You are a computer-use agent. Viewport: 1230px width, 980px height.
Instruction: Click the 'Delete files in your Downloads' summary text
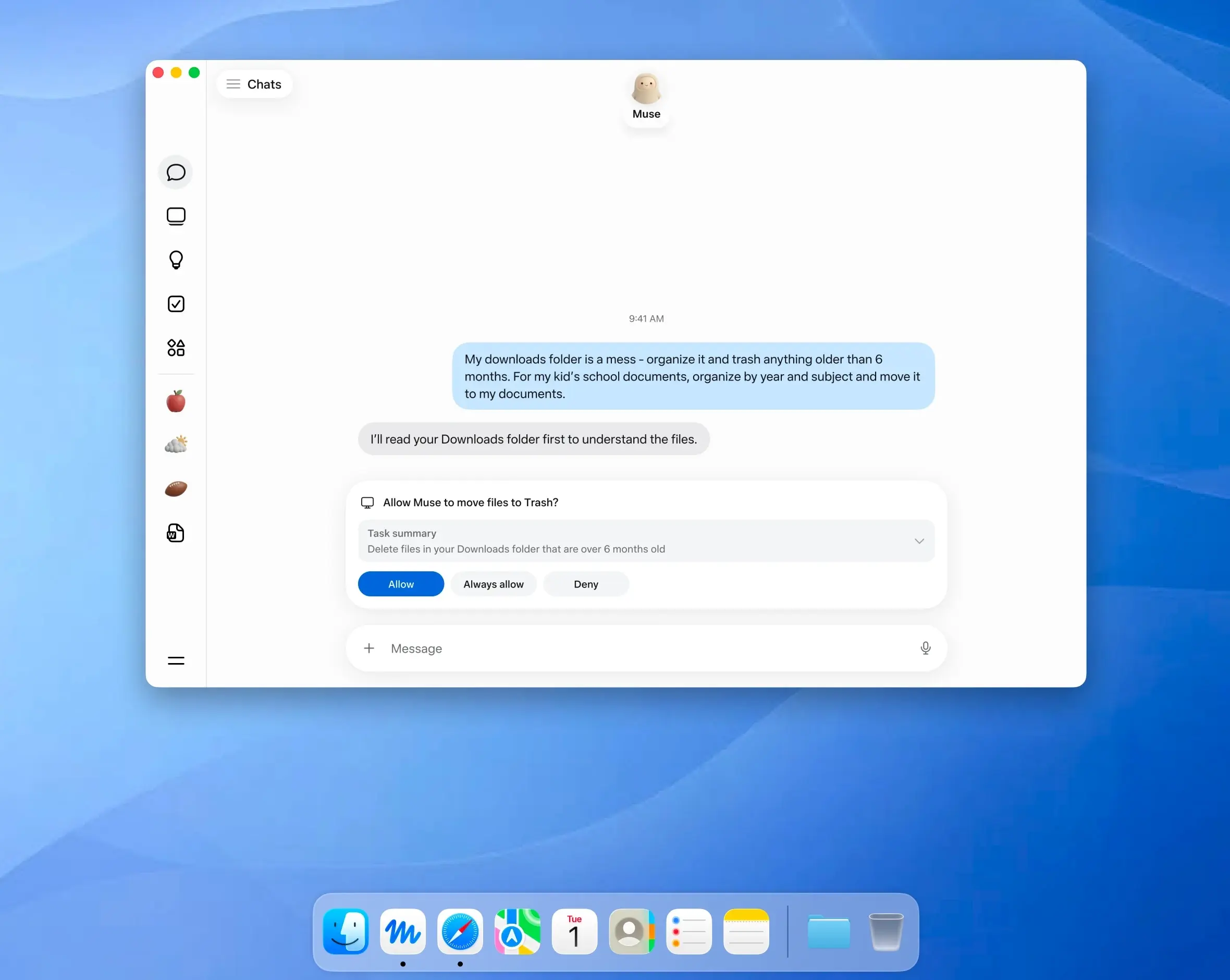[516, 549]
